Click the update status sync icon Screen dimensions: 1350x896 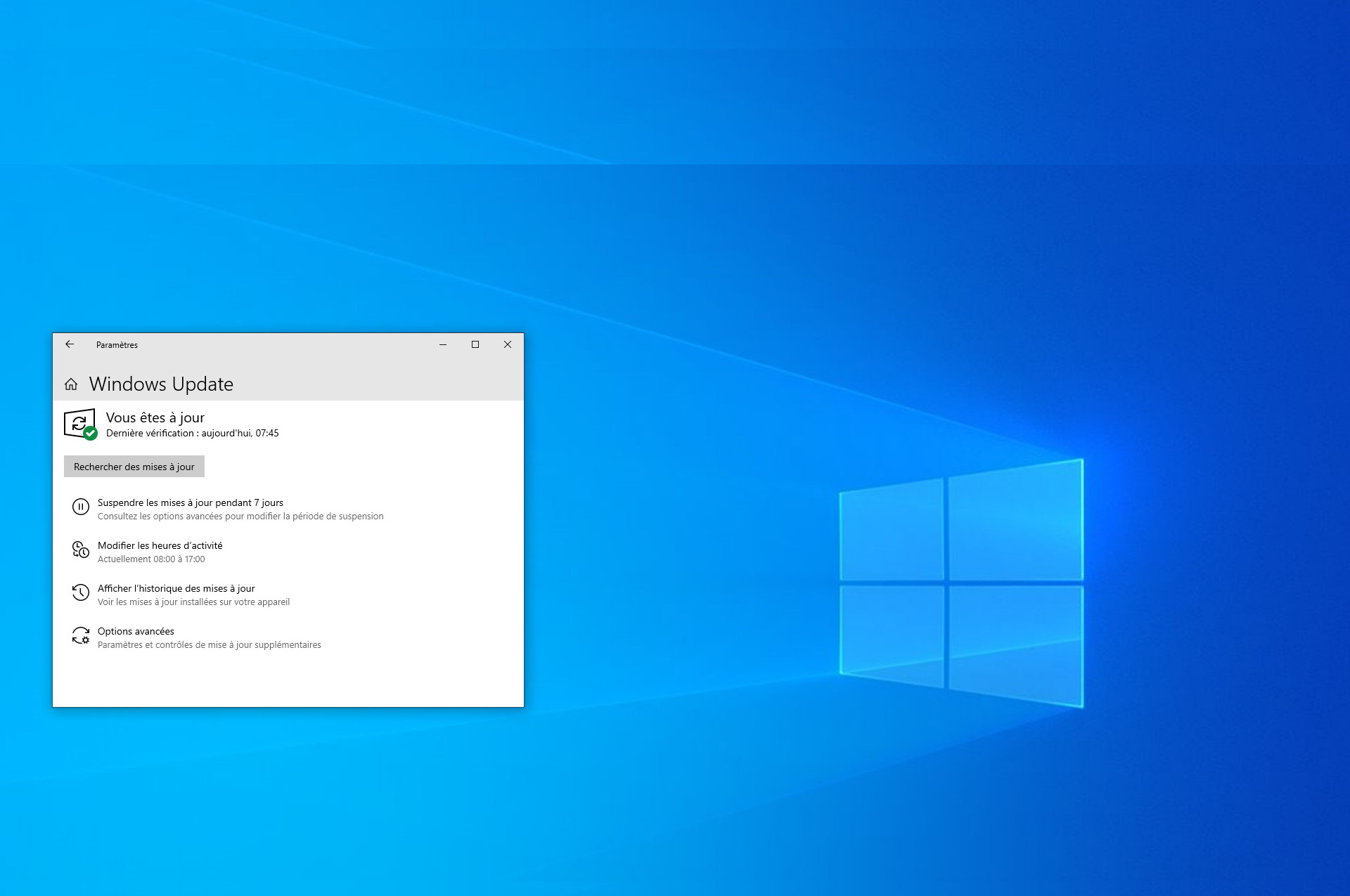(x=80, y=424)
